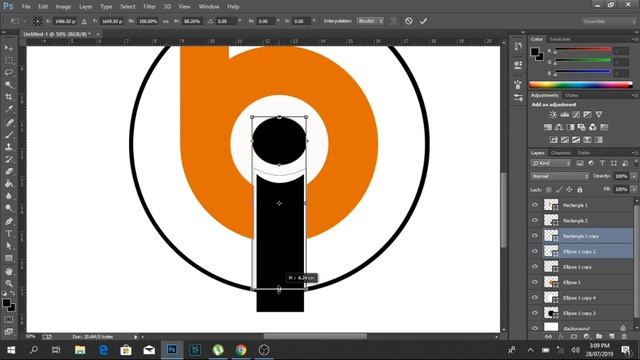
Task: Select the Rectangle shape tool
Action: [x=9, y=258]
